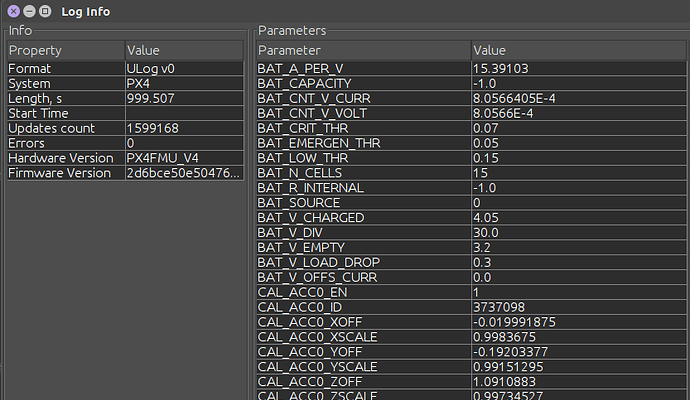This screenshot has width=690, height=400.
Task: Select the CAL_ACC0_XOFF parameter
Action: (363, 323)
